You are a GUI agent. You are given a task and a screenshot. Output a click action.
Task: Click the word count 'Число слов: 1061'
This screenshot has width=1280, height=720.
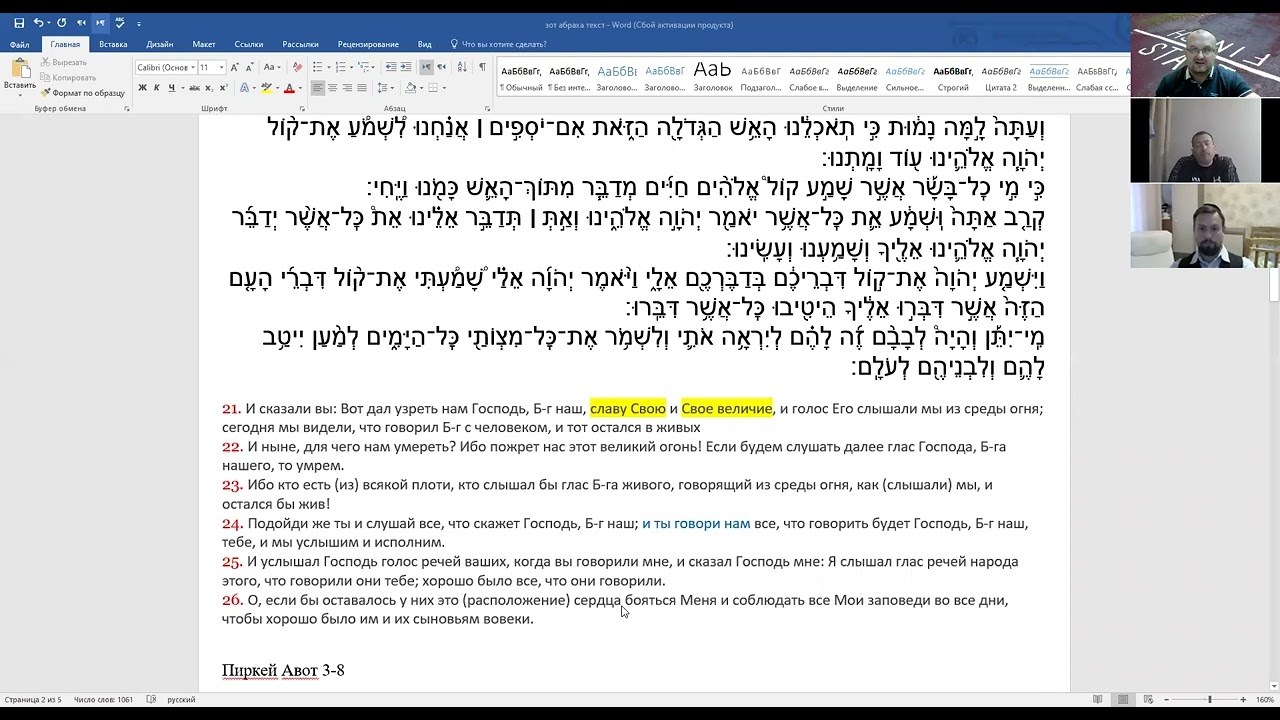point(103,700)
